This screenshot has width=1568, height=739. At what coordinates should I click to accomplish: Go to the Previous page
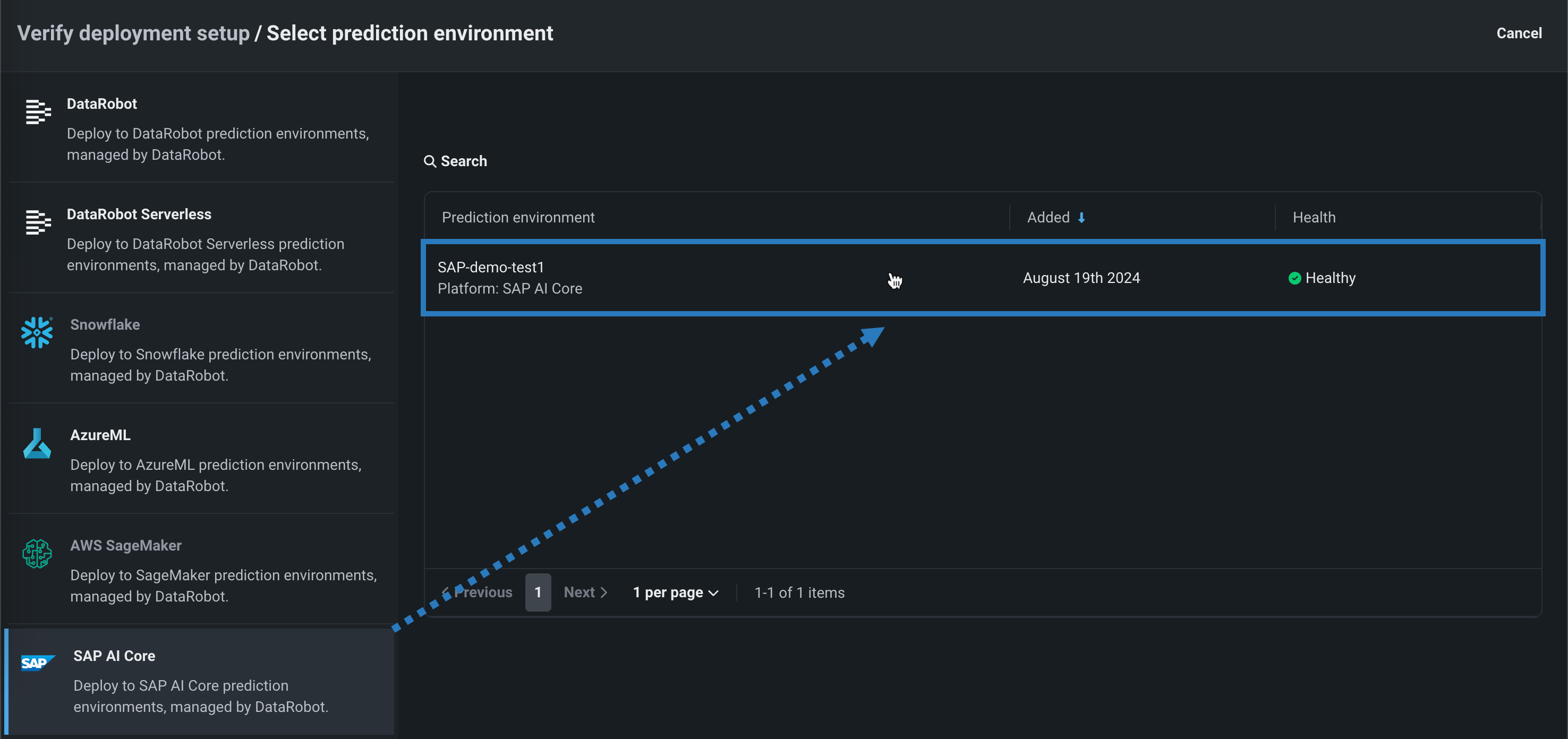click(x=477, y=592)
